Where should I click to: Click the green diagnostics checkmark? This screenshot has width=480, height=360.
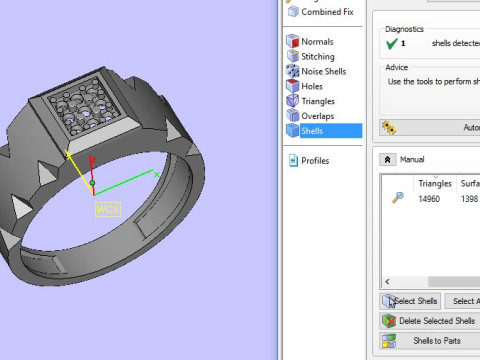tap(391, 43)
